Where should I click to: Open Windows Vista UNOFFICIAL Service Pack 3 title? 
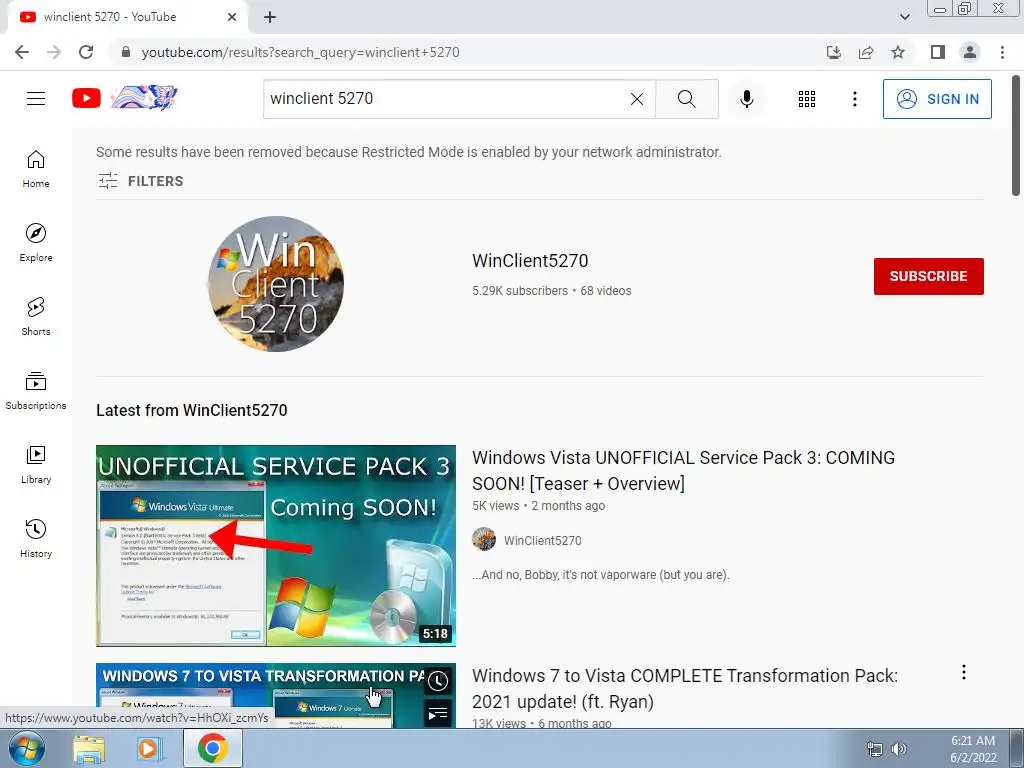click(x=683, y=470)
